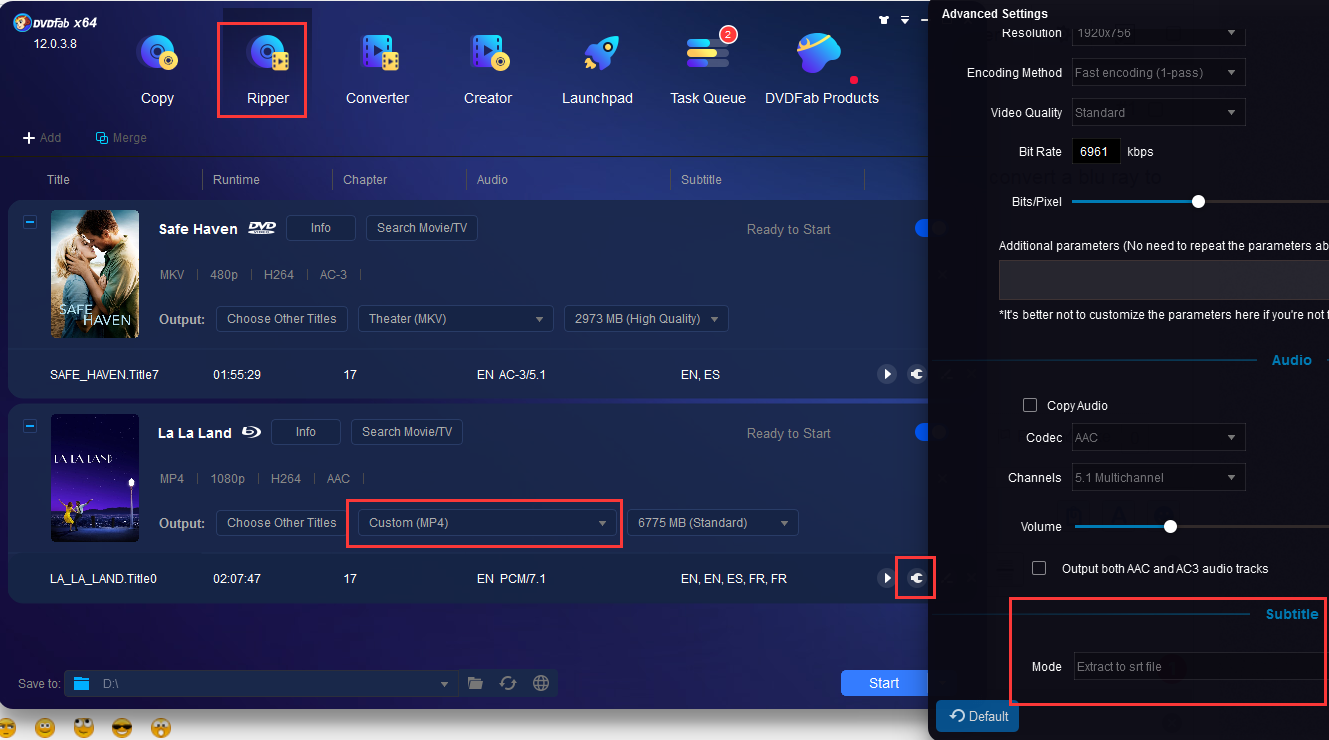The height and width of the screenshot is (740, 1329).
Task: Open the Converter module
Action: click(x=377, y=68)
